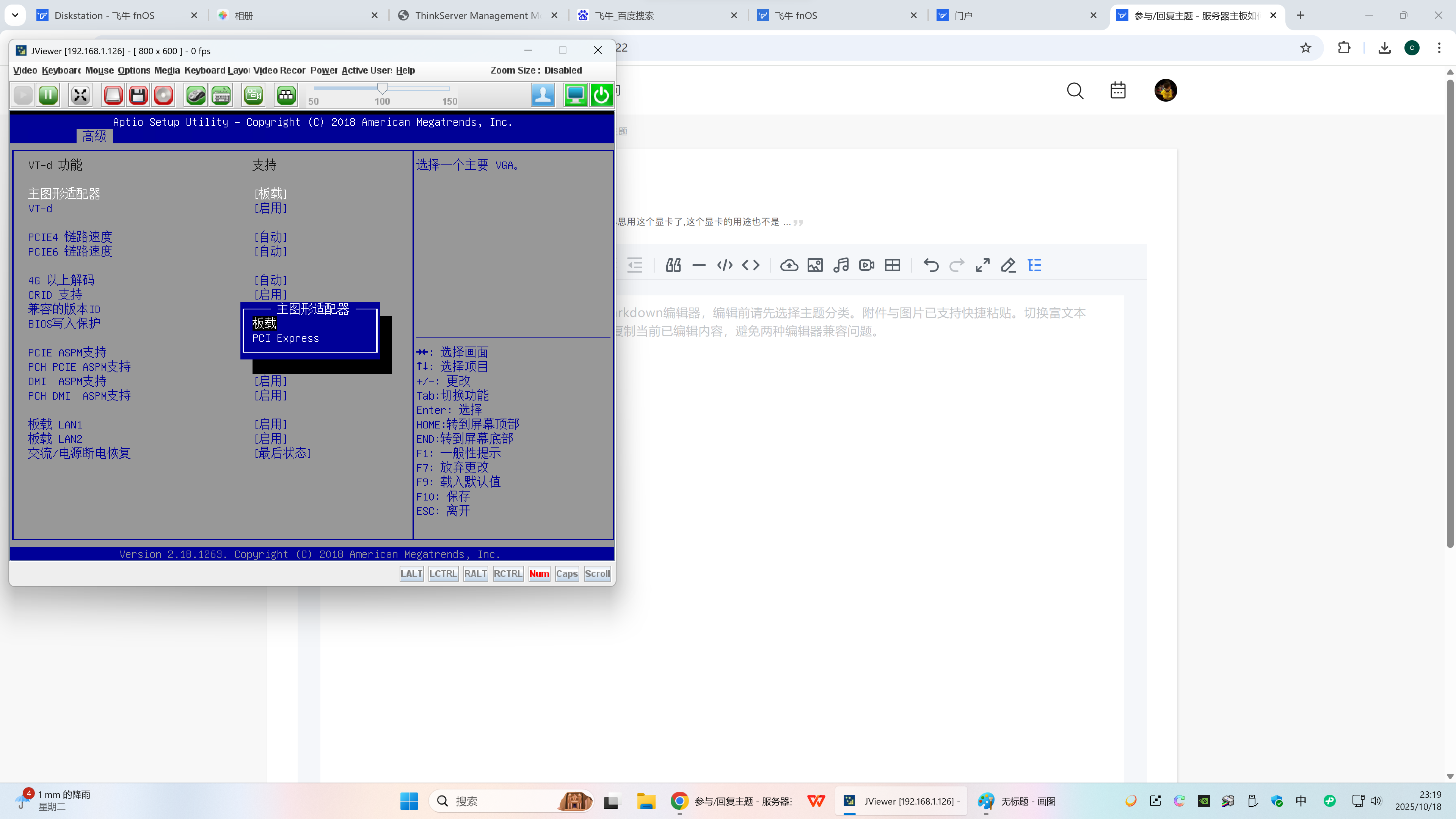Click the mouse mode icon in JViewer
Viewport: 1456px width, 819px height.
(195, 95)
